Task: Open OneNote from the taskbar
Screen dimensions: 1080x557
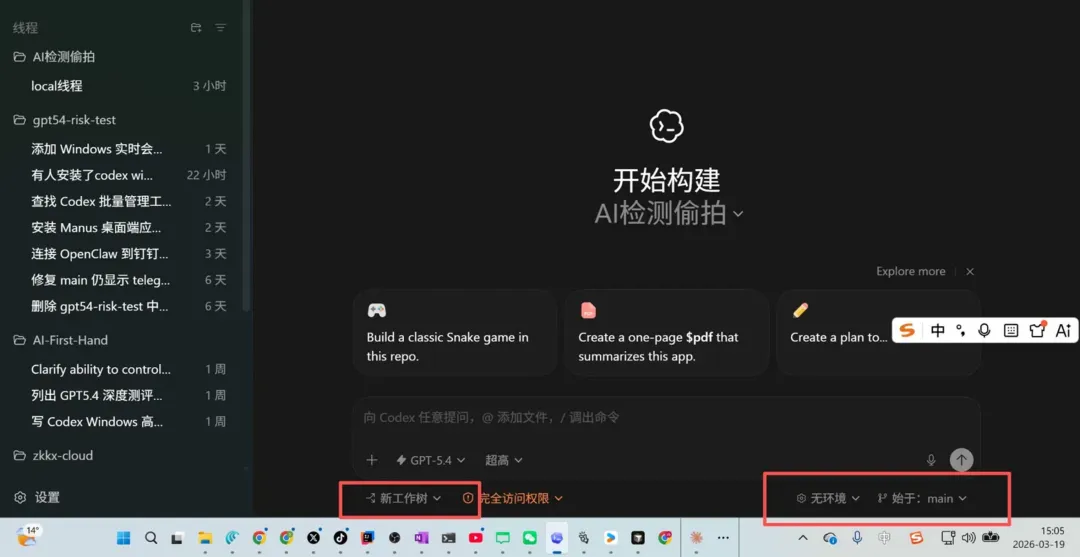Action: 421,537
